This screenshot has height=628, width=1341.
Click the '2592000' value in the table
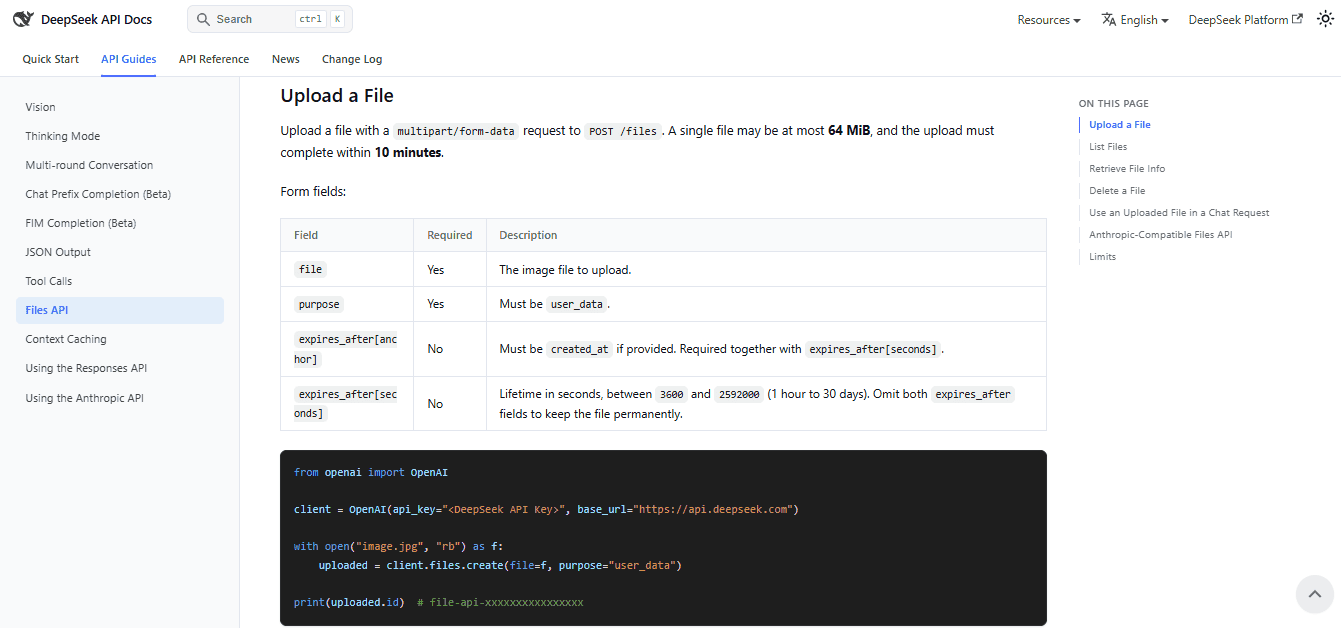(x=739, y=394)
